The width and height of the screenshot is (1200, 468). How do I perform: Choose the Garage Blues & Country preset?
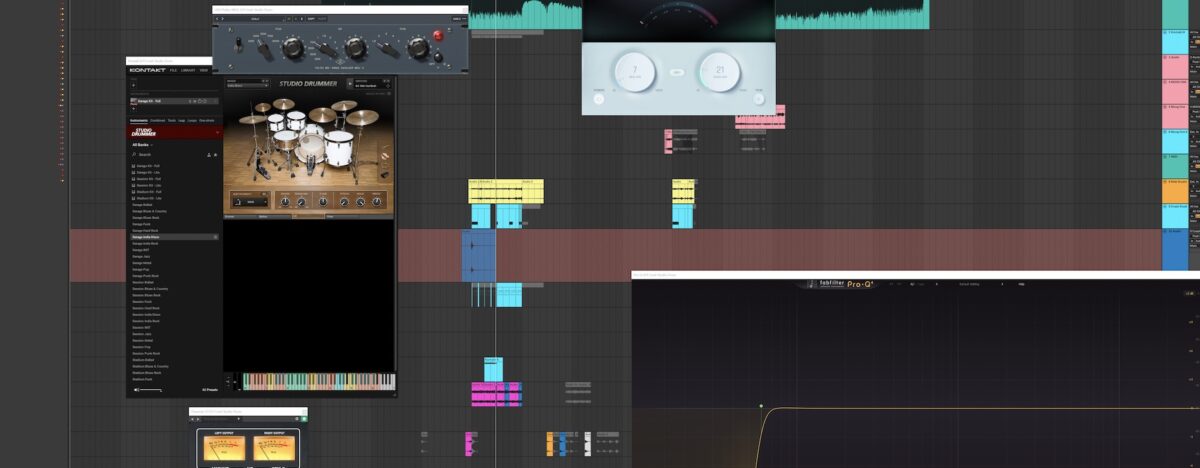pyautogui.click(x=150, y=211)
